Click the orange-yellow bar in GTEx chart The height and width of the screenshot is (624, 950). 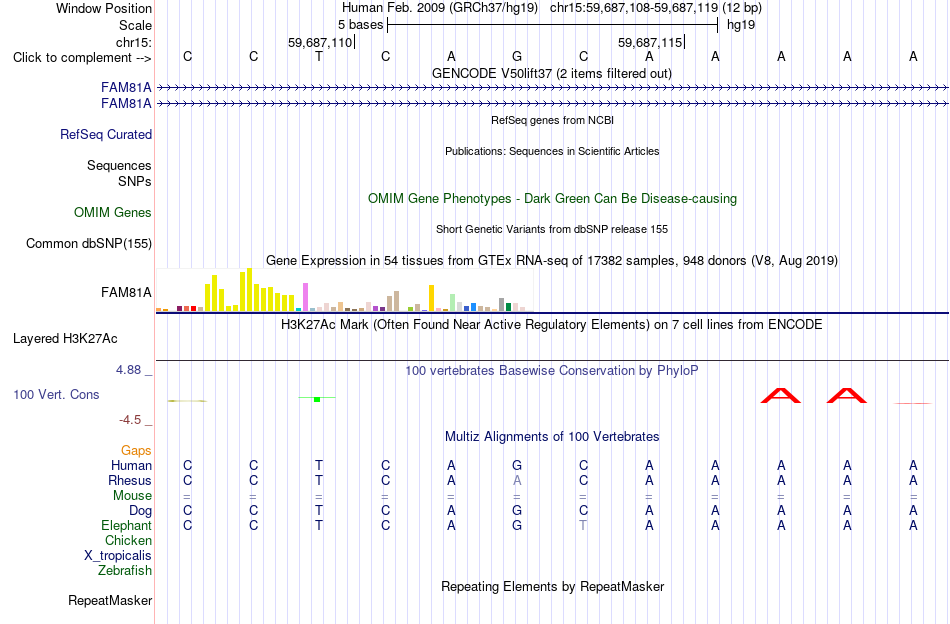(431, 298)
